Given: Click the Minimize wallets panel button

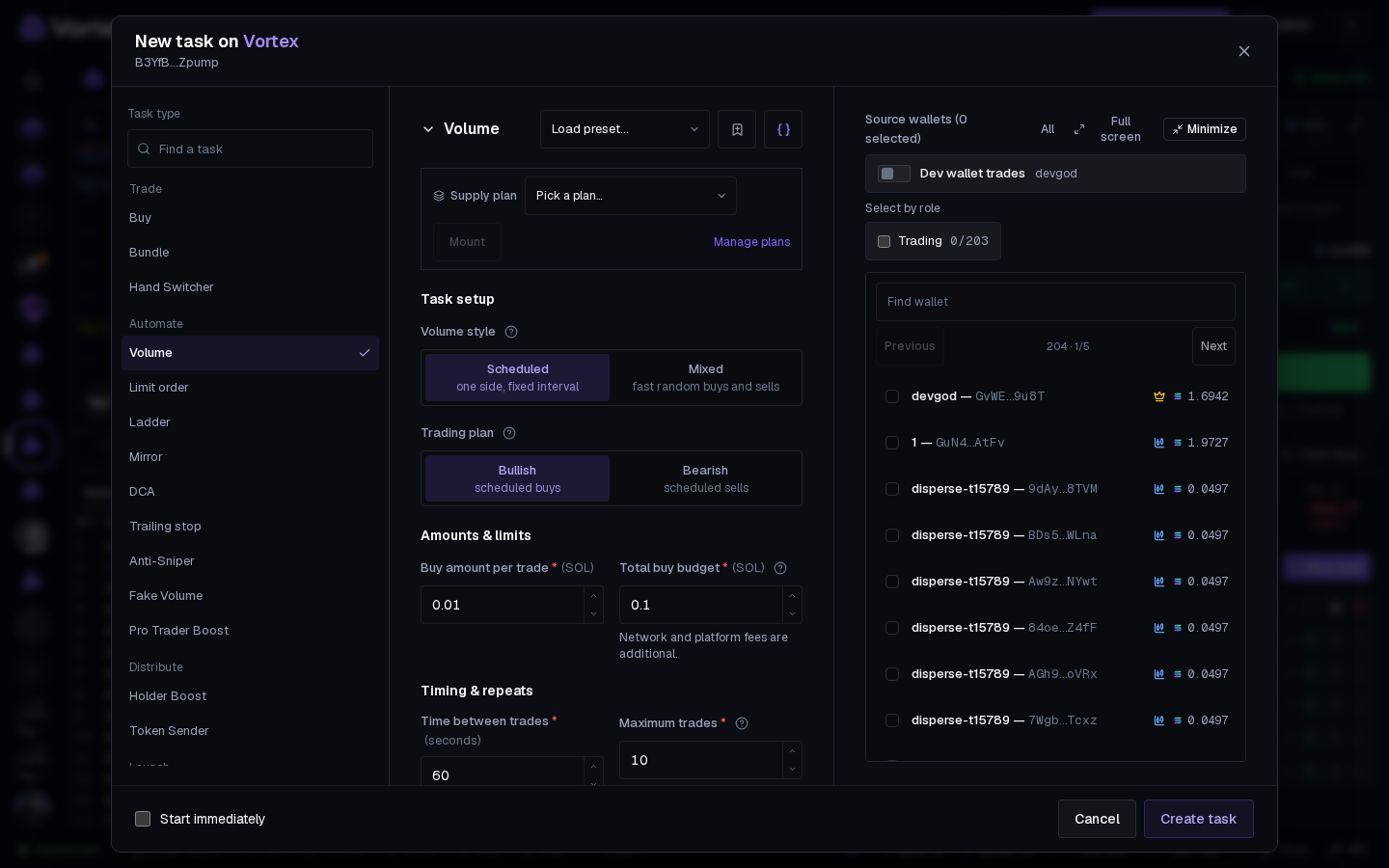Looking at the screenshot, I should click(1205, 129).
